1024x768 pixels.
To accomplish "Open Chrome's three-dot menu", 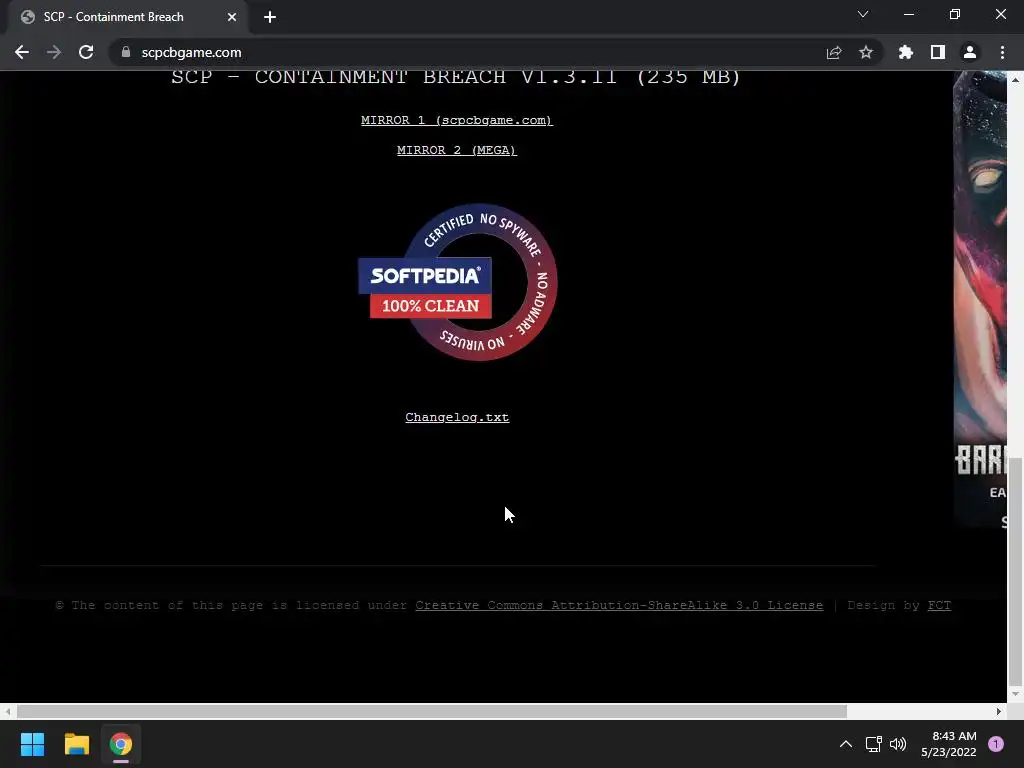I will (x=1002, y=52).
